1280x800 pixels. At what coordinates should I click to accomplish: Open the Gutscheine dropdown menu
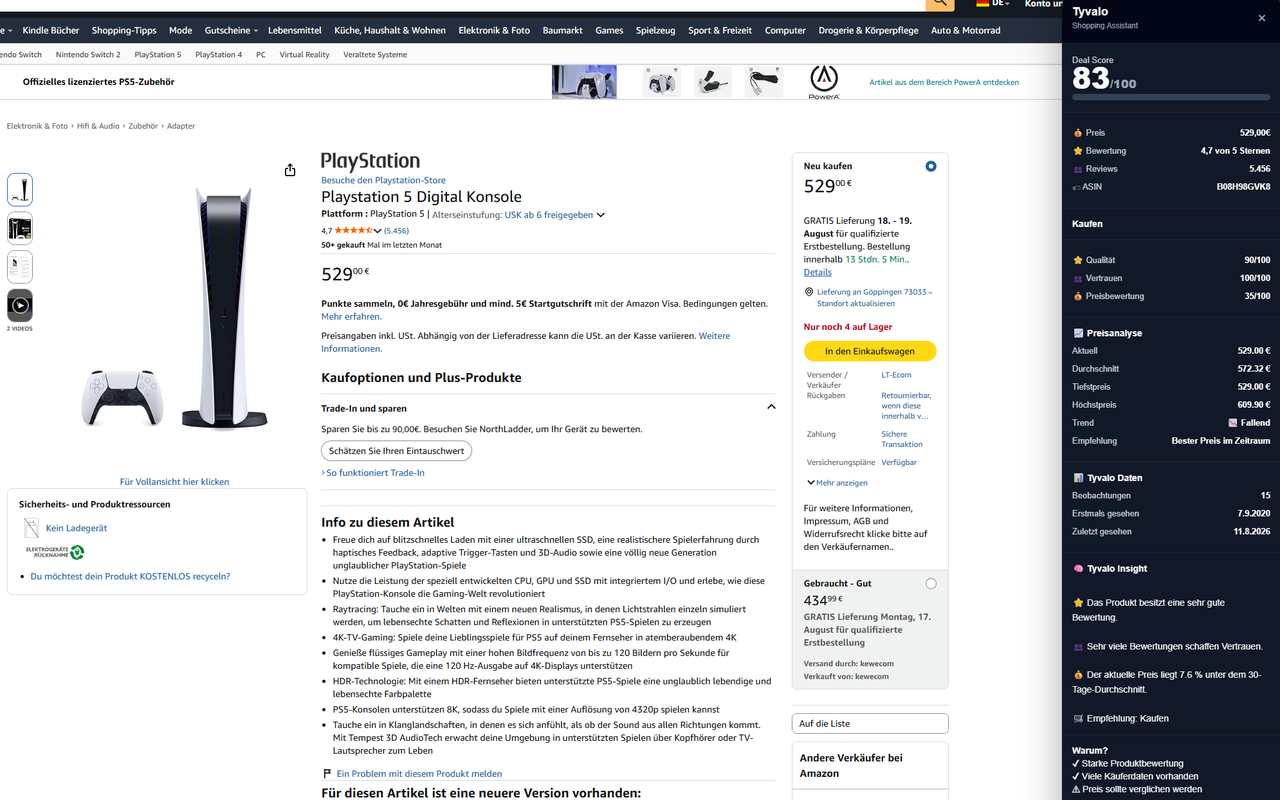[231, 31]
